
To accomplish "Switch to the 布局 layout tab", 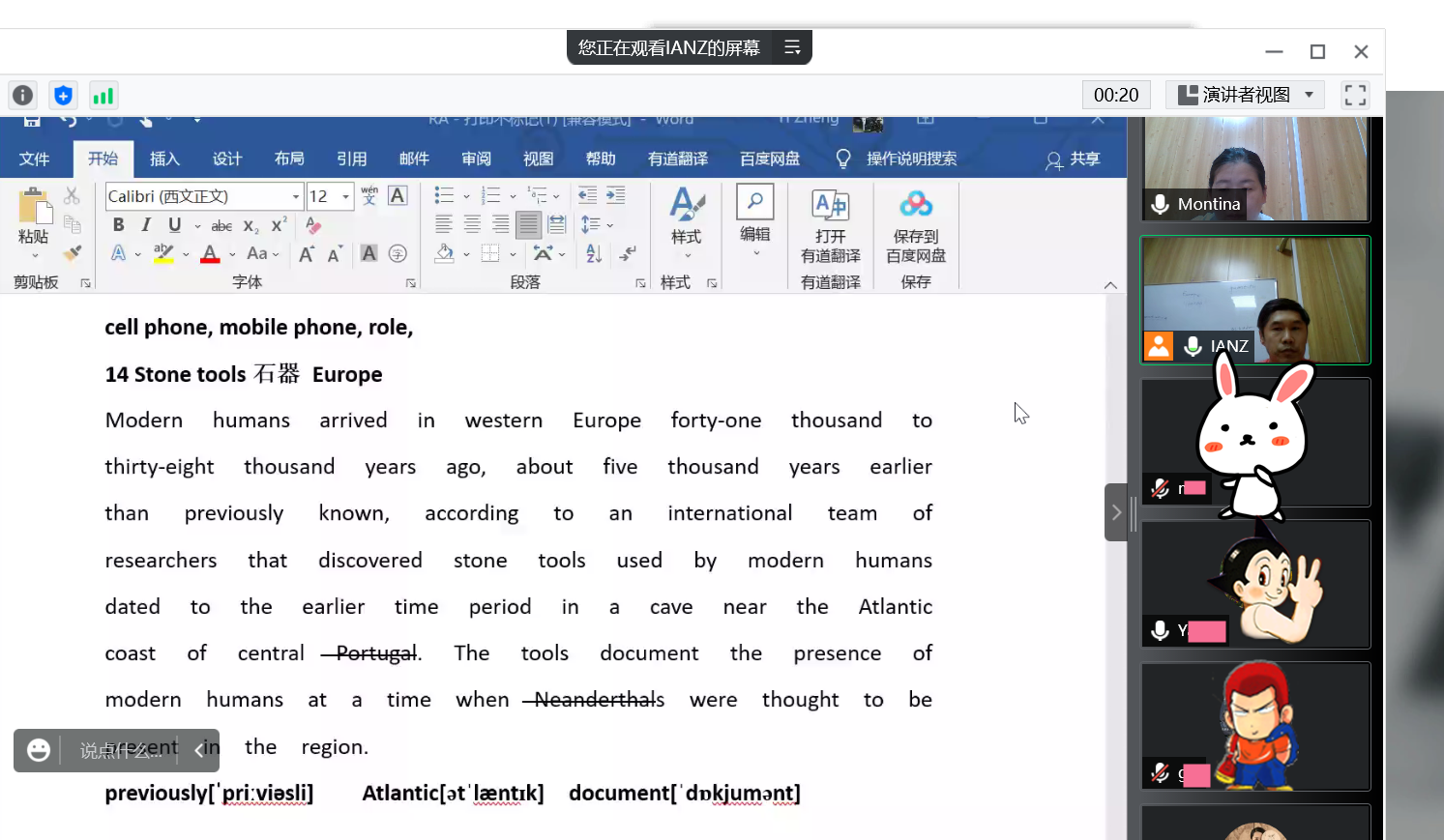I will (289, 159).
